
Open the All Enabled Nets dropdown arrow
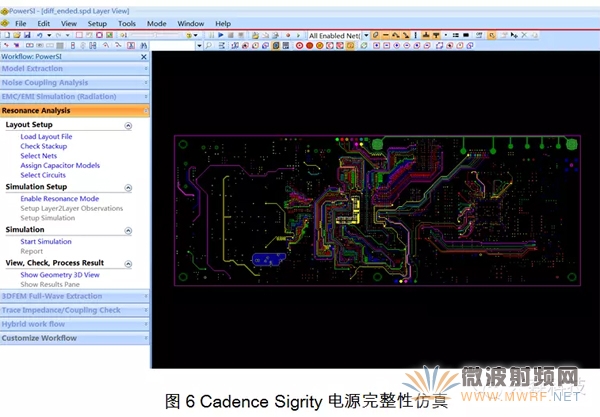pyautogui.click(x=366, y=35)
